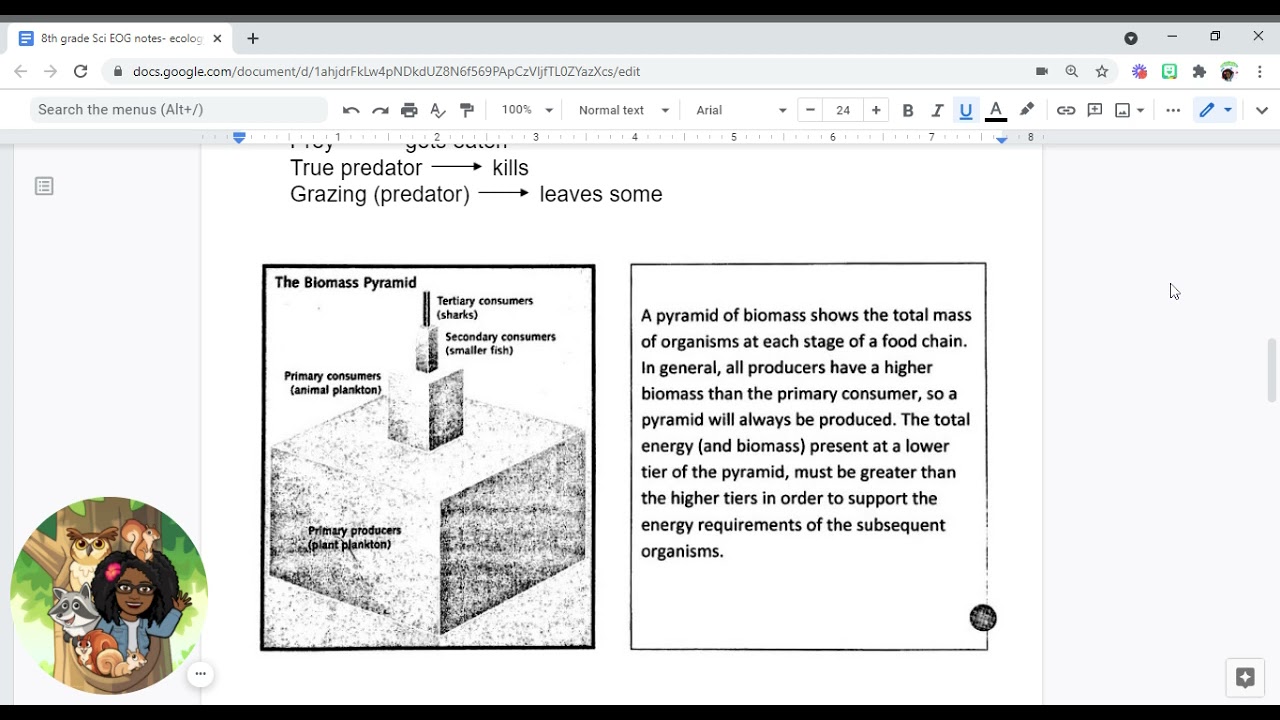1280x720 pixels.
Task: Go back in browser
Action: (x=21, y=71)
